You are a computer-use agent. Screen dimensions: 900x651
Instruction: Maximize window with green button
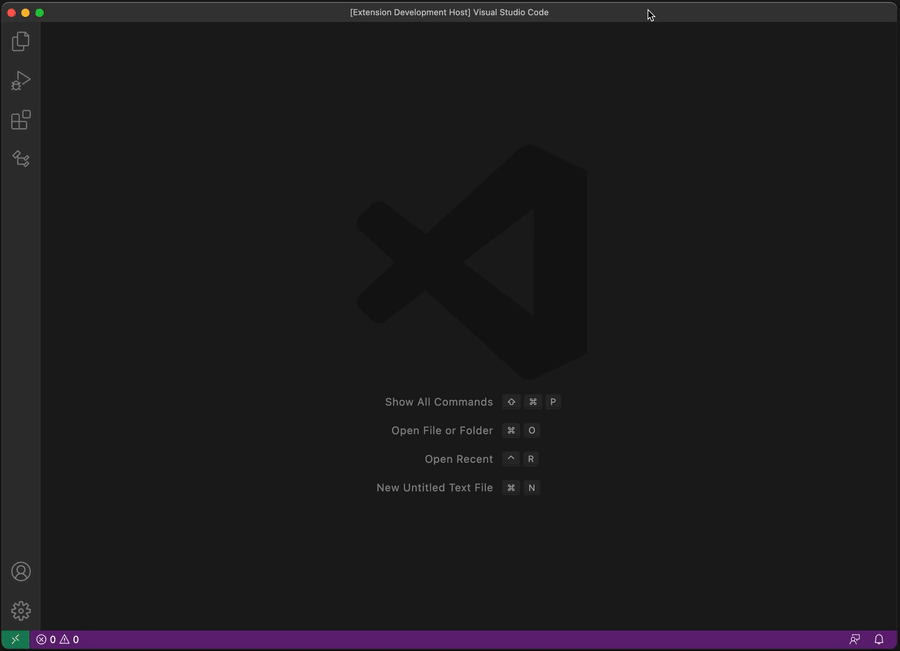[40, 13]
